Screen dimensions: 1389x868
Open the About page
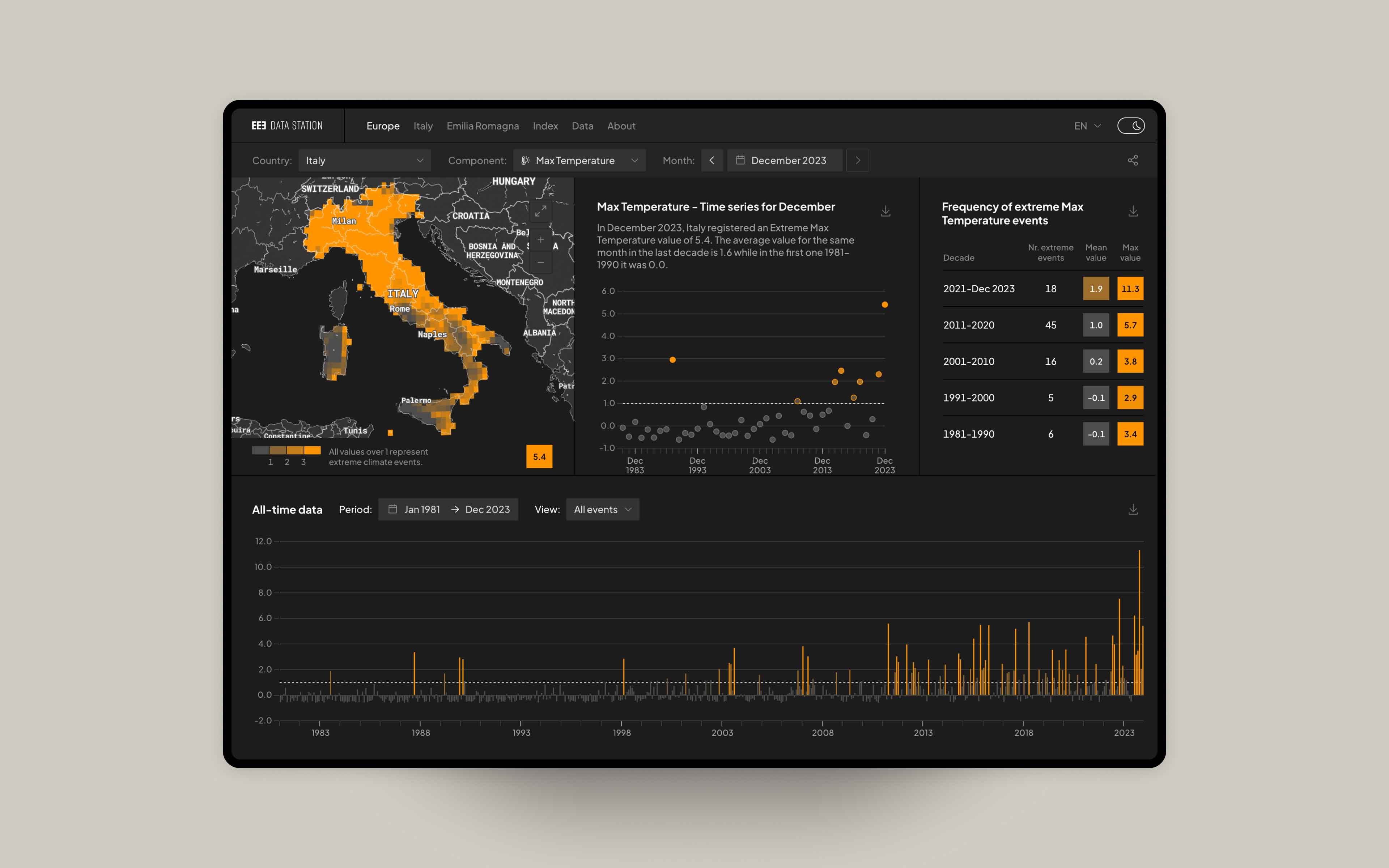coord(621,126)
